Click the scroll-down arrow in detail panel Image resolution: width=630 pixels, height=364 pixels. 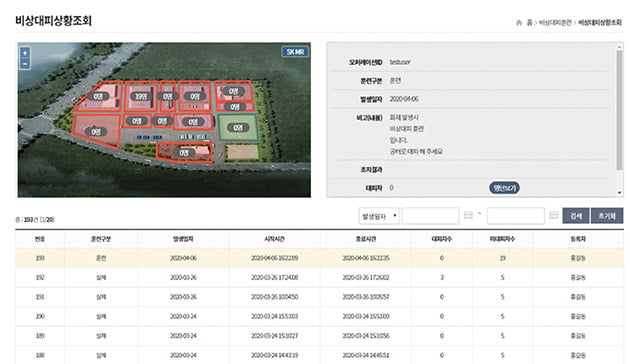(x=619, y=193)
